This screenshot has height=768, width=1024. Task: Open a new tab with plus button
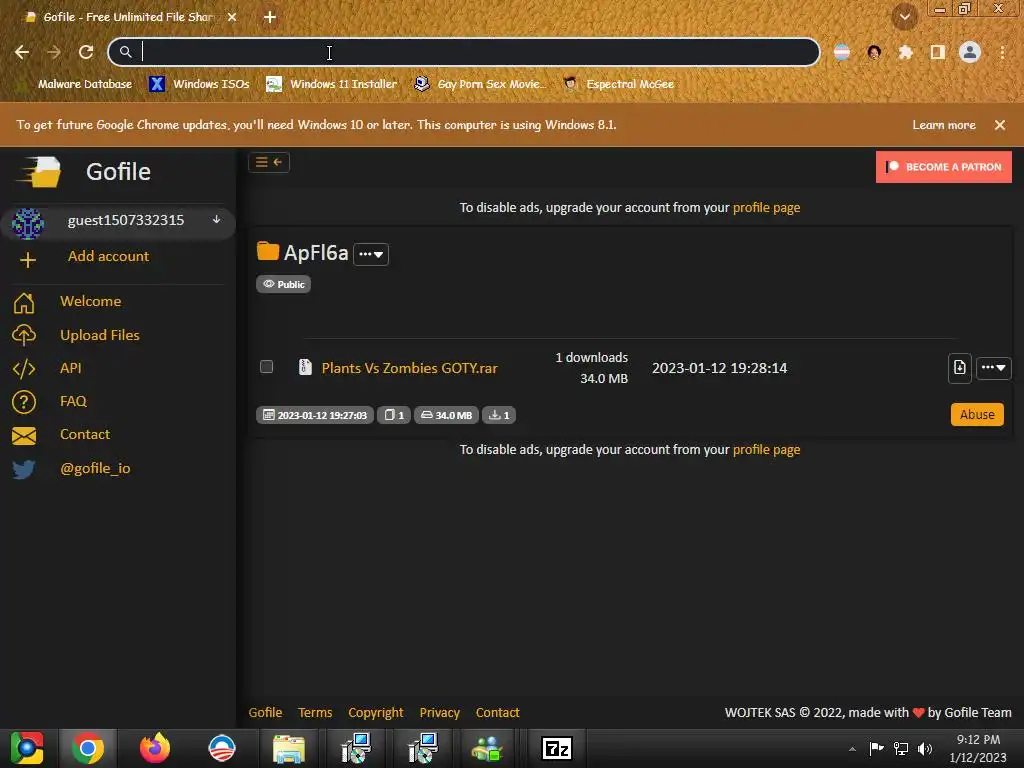coord(270,17)
